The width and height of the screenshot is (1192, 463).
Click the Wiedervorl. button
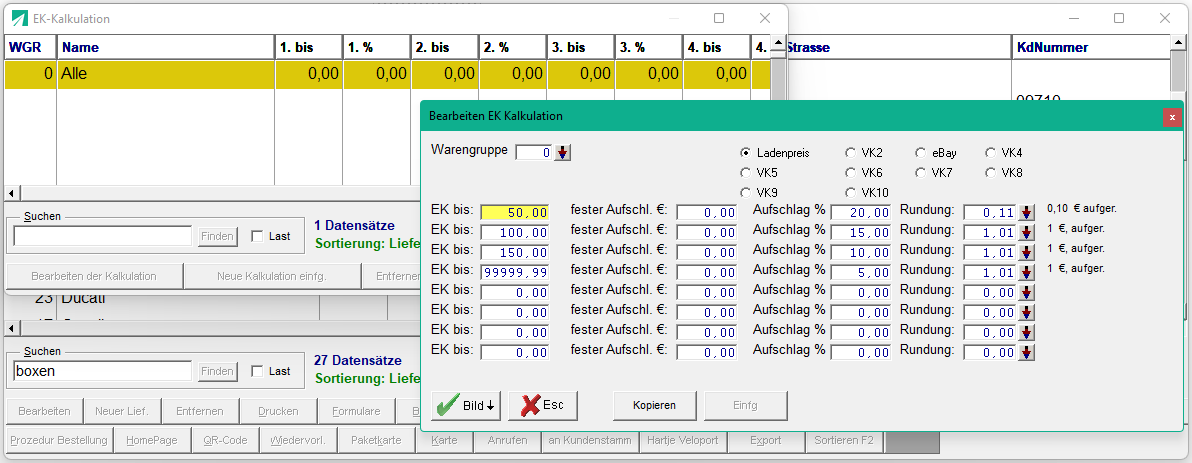tap(300, 440)
